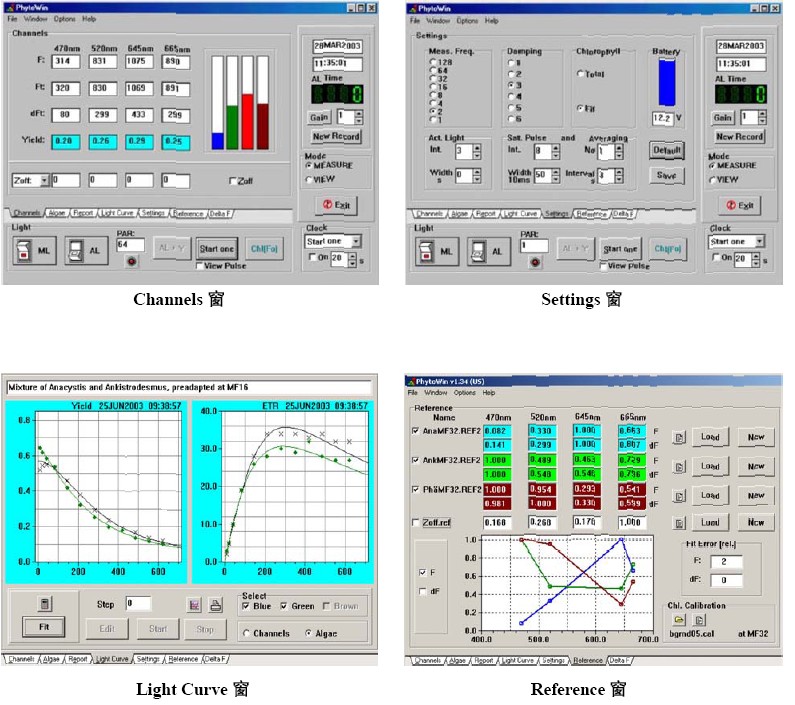Click red indicator below PAR in Channels window
795x705 pixels.
131,262
